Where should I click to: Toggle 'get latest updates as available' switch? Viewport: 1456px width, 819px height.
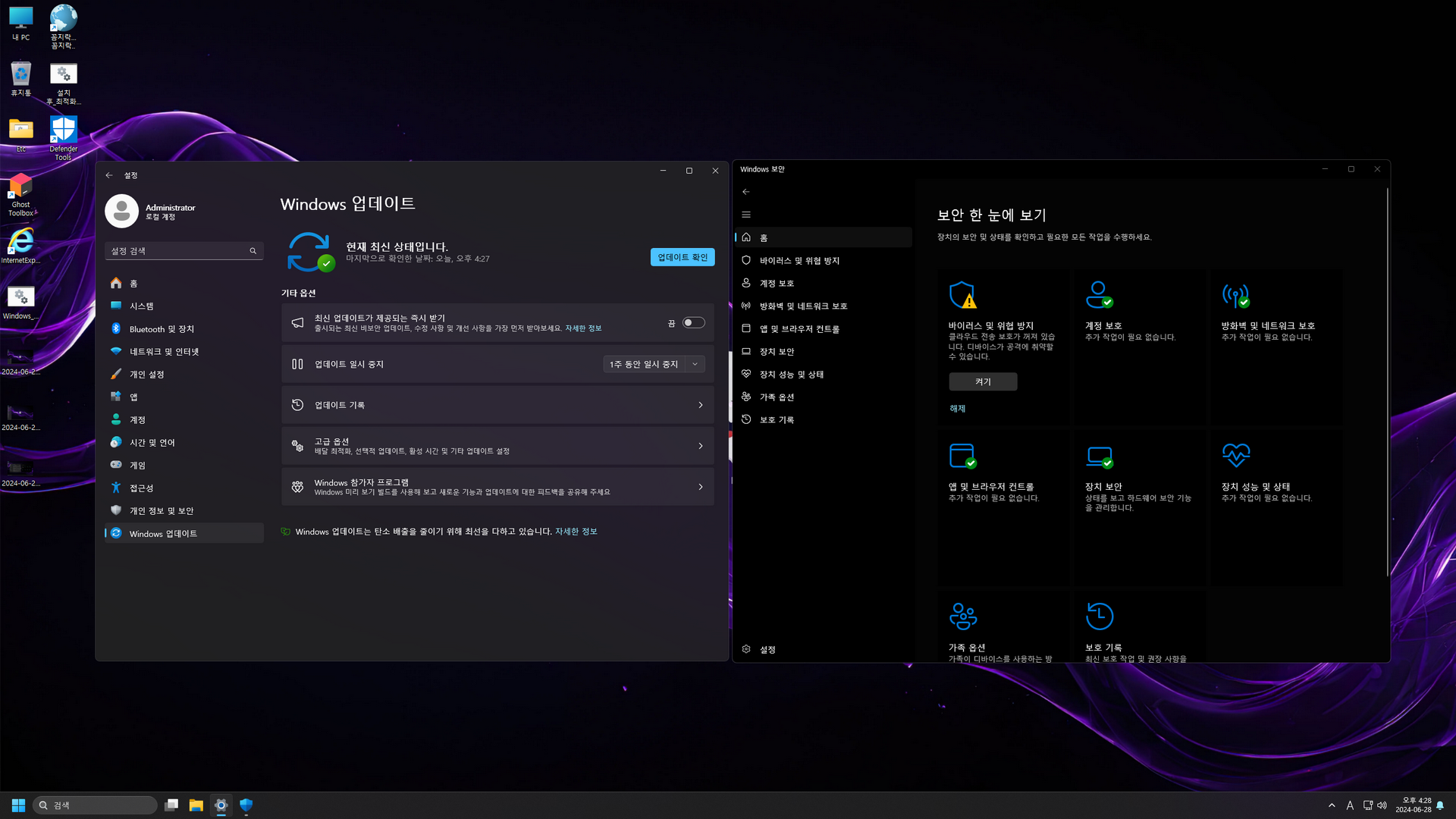point(693,323)
